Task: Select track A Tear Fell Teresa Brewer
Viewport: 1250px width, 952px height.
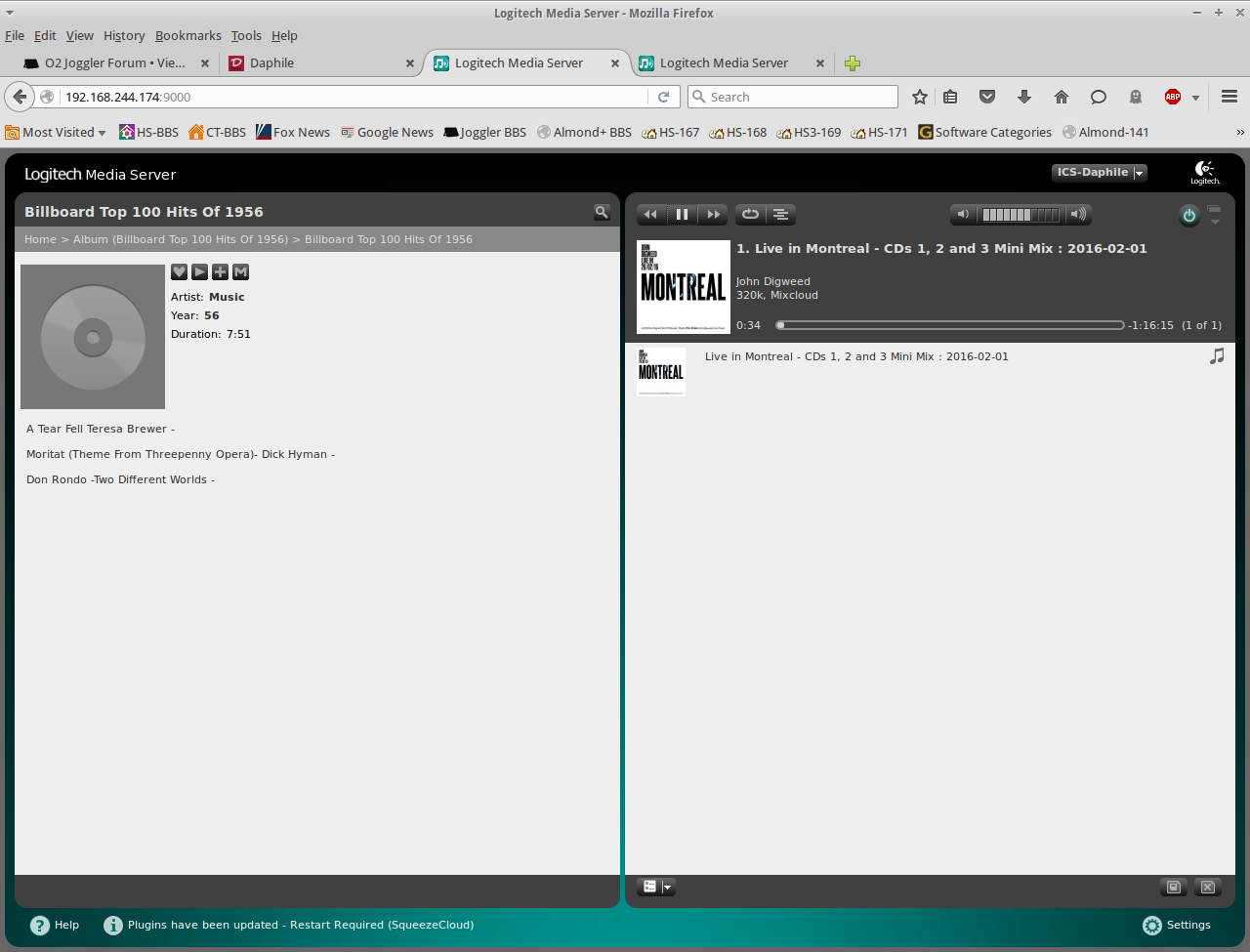Action: [101, 429]
